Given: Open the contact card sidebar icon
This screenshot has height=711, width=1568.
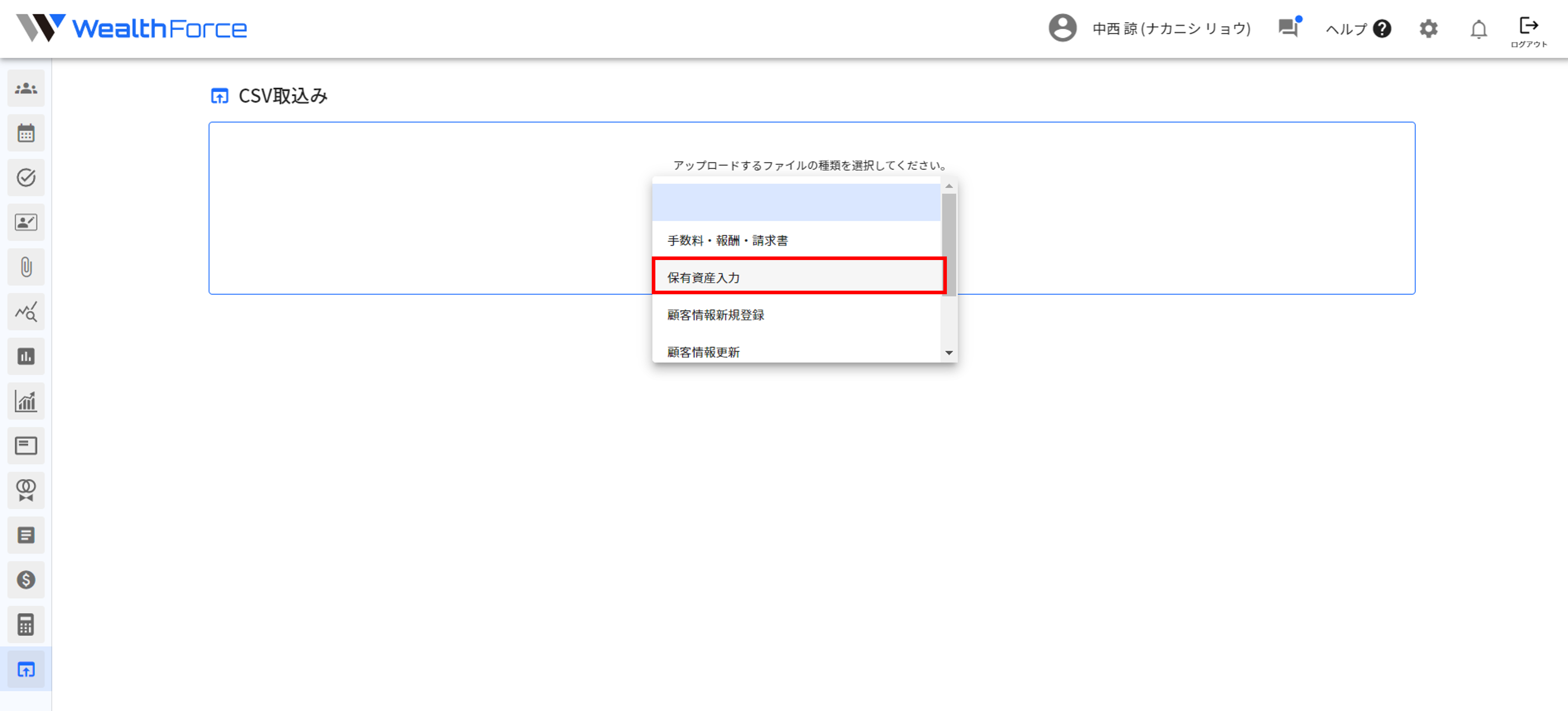Looking at the screenshot, I should [26, 223].
